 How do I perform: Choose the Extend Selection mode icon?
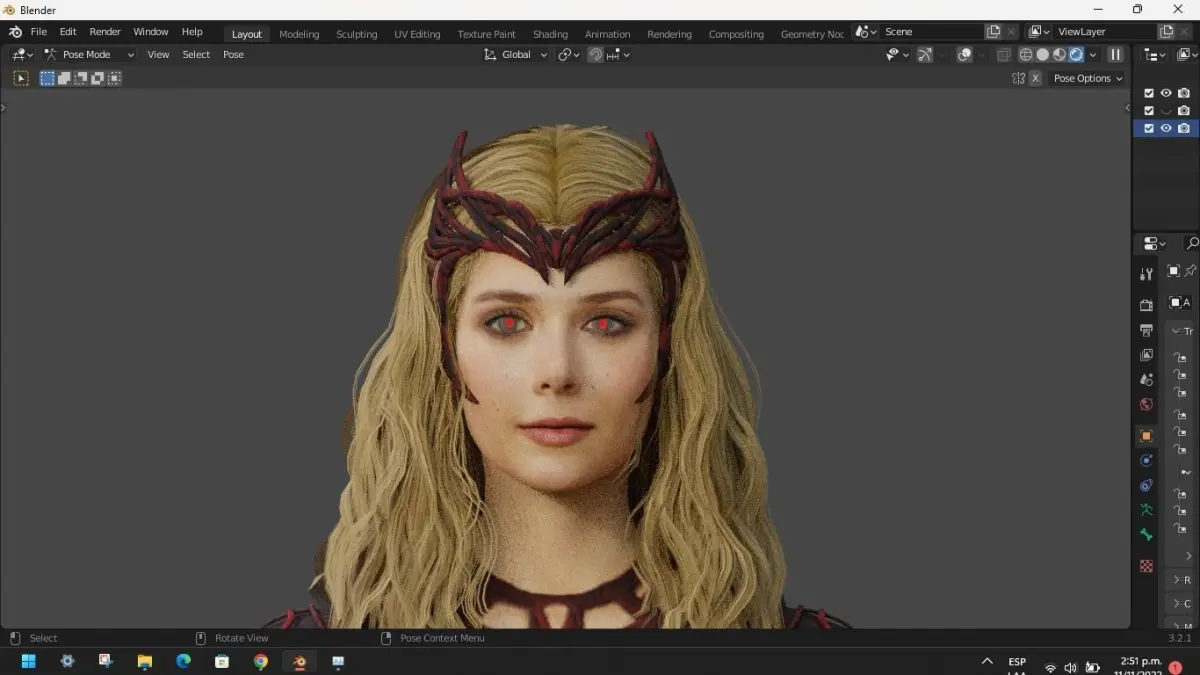64,78
